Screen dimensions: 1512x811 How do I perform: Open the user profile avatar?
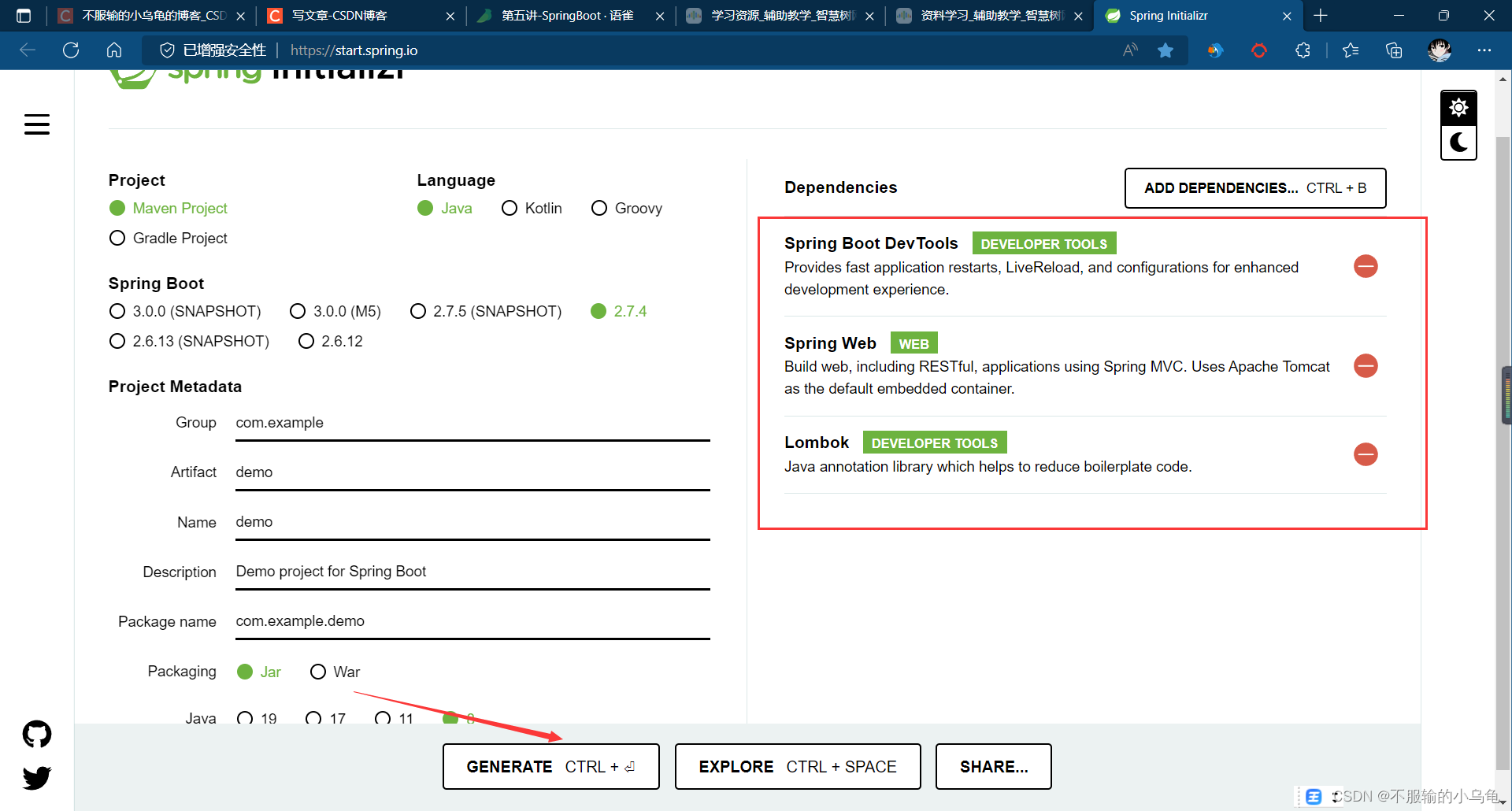pyautogui.click(x=1440, y=50)
